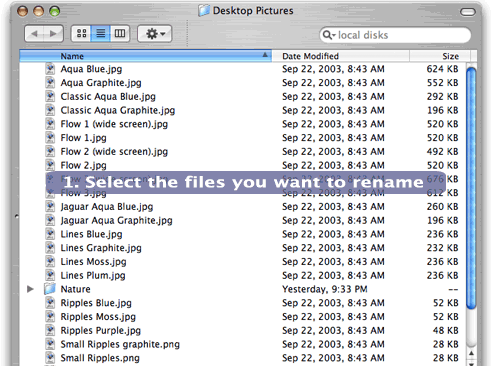Screen dimensions: 492x366
Task: Reverse sort order with the Name arrow
Action: [x=265, y=55]
